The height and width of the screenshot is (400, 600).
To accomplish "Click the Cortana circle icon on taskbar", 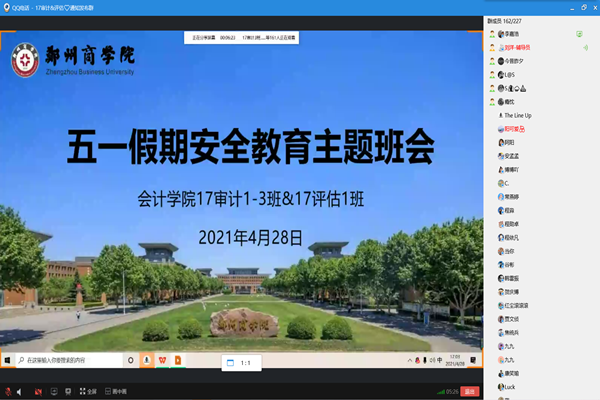I will pyautogui.click(x=131, y=360).
